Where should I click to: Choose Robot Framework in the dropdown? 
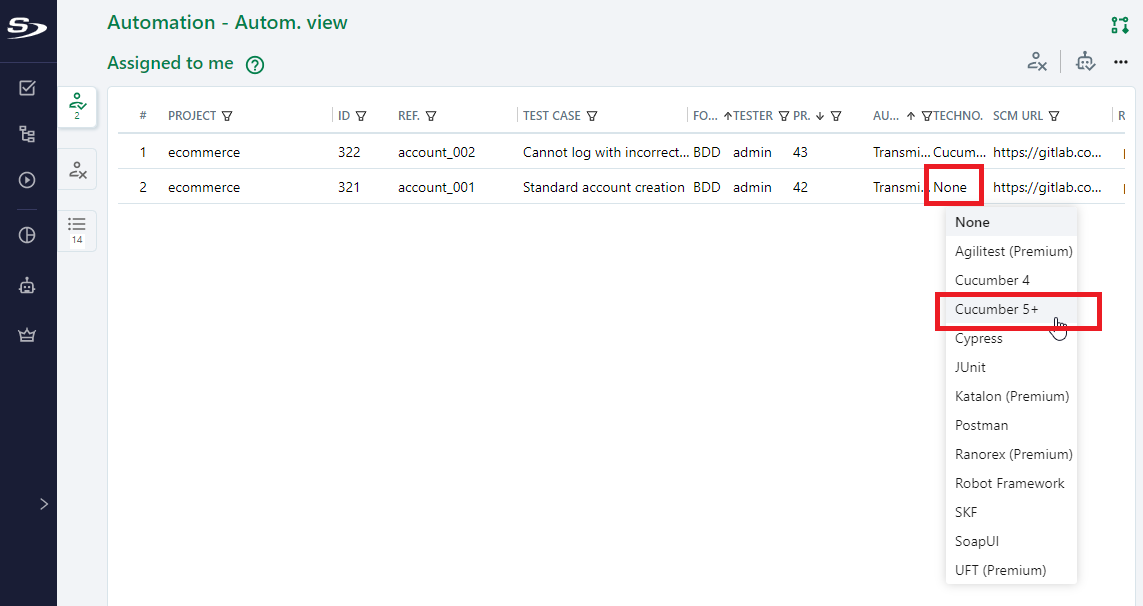click(1007, 483)
